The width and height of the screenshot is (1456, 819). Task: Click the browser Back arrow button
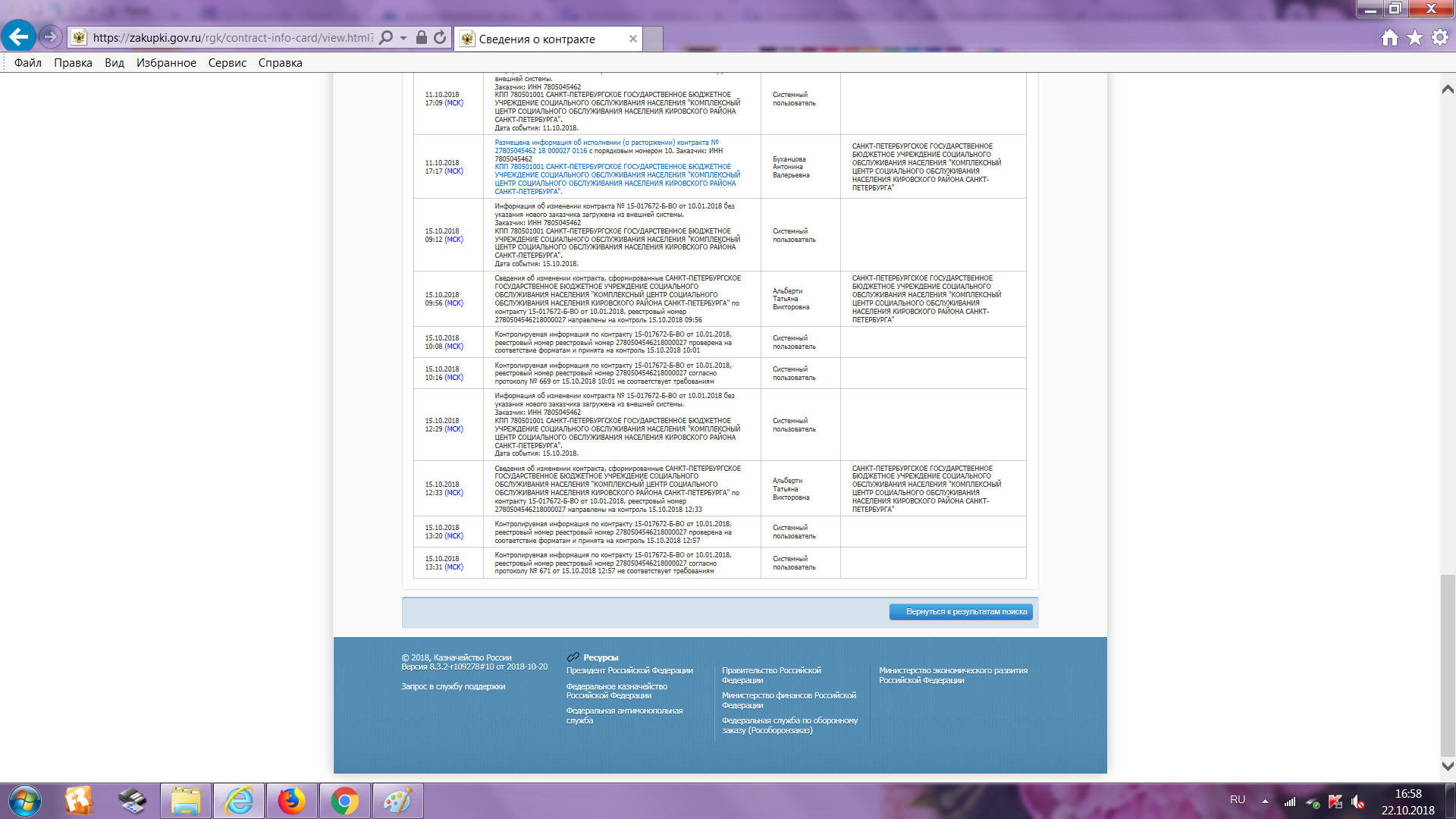tap(18, 36)
